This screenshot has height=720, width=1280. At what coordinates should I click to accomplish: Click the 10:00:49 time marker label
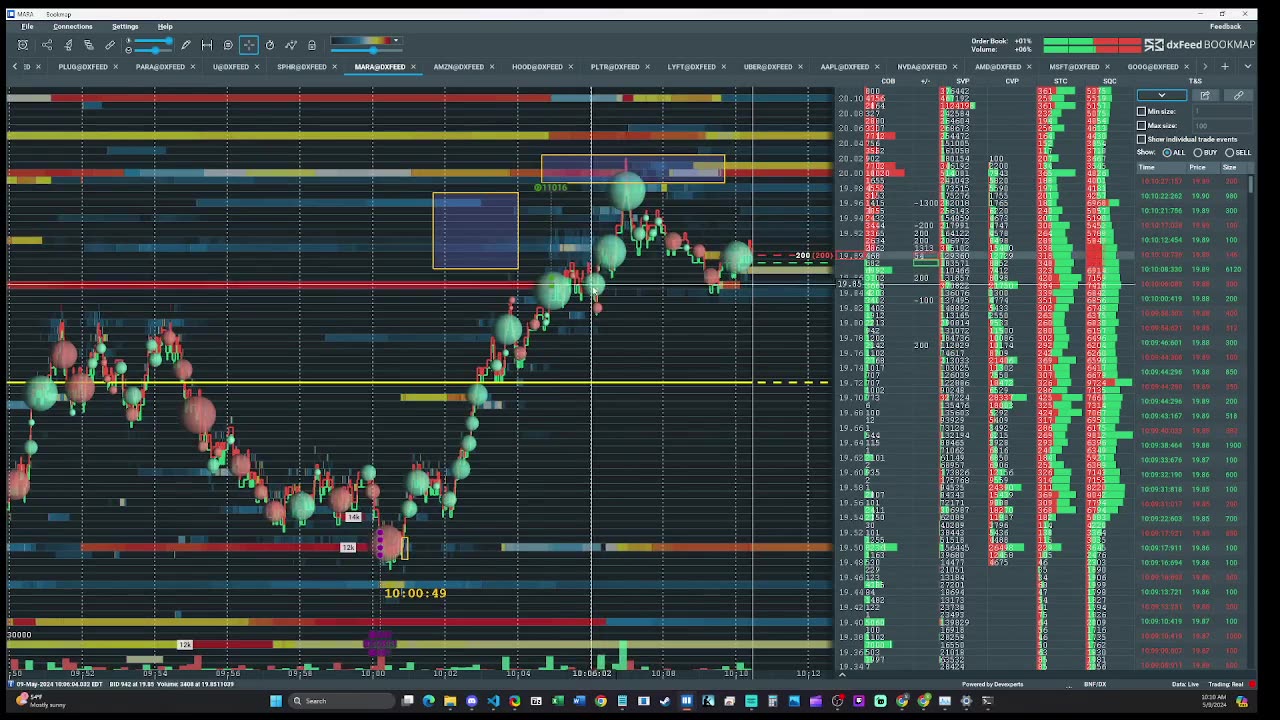[415, 593]
